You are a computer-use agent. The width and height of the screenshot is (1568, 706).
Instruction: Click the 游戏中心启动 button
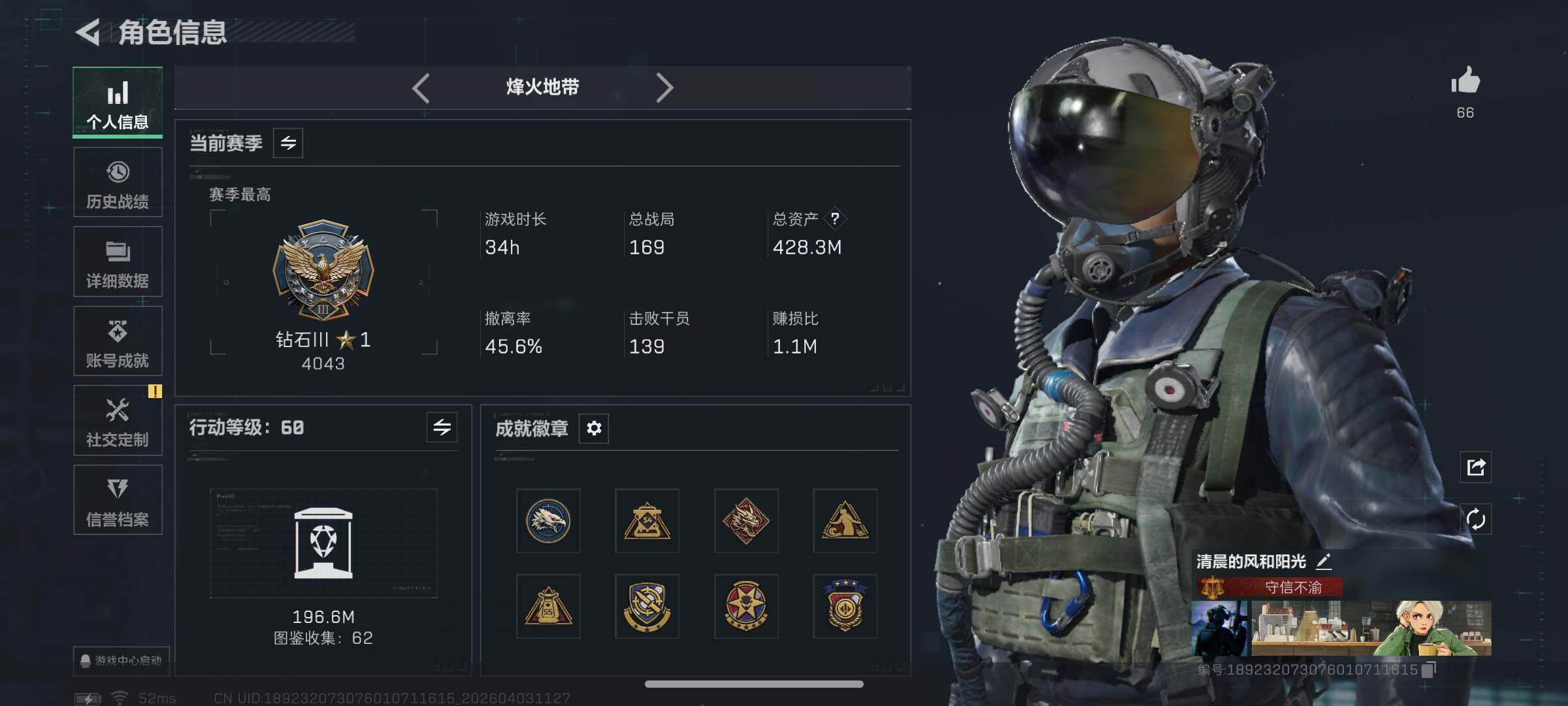[122, 660]
